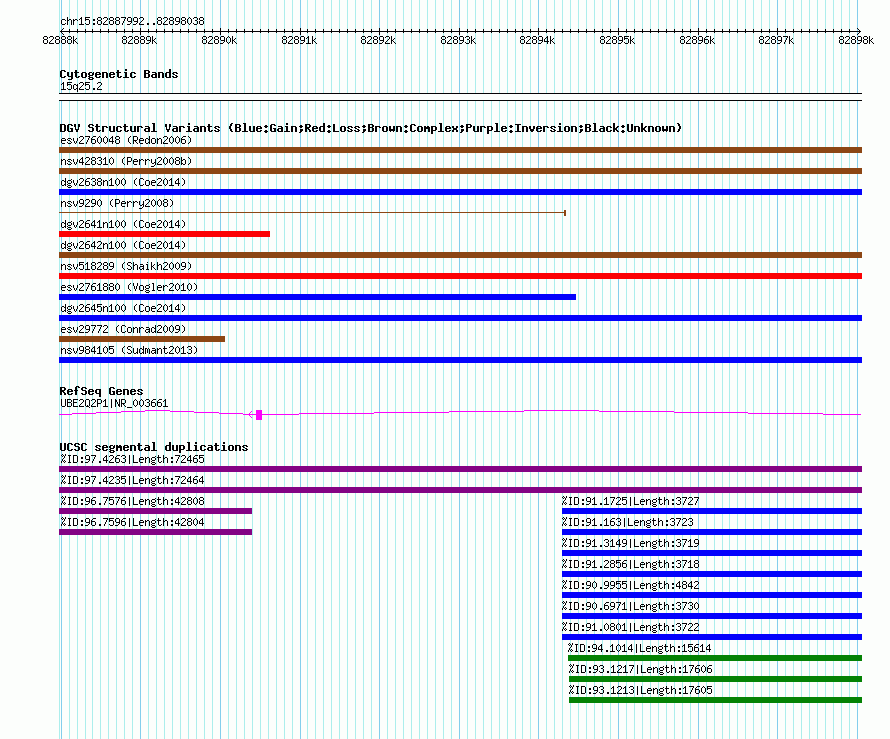Image resolution: width=890 pixels, height=739 pixels.
Task: Click the esv29772 (Conrad2009) brown bar
Action: pos(142,339)
